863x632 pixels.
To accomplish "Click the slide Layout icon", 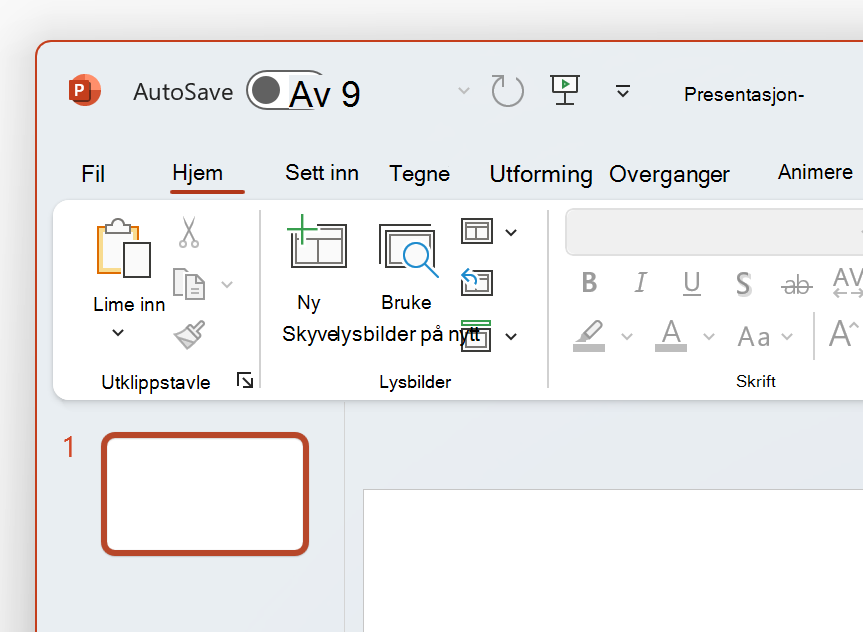I will 477,231.
